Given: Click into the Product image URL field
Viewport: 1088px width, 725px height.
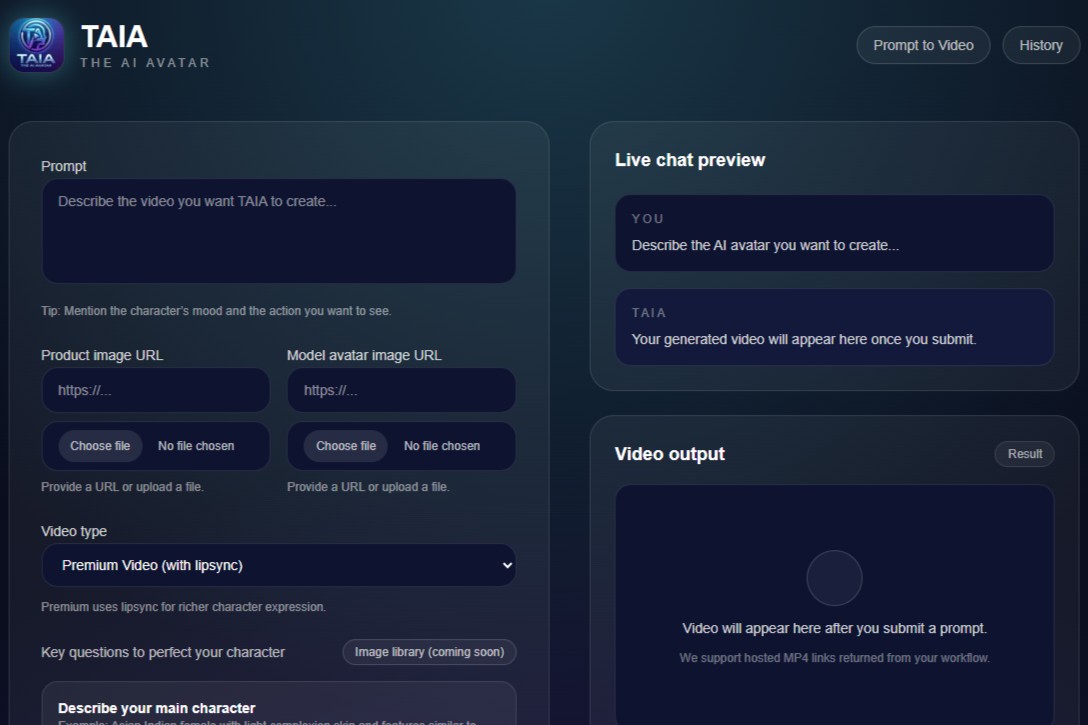Looking at the screenshot, I should (x=156, y=391).
